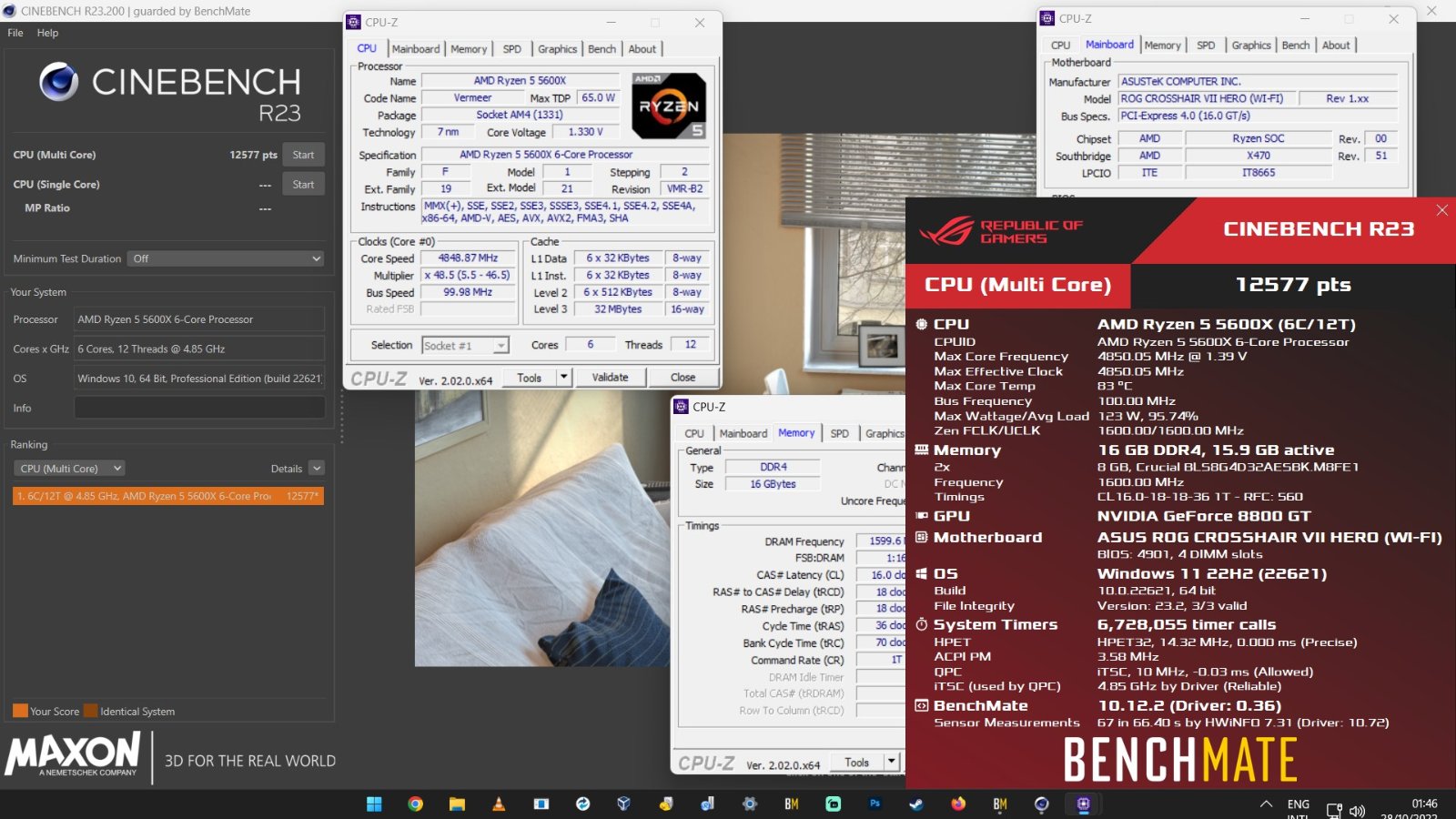Click the 'AMD Ryzen 5 5600X' Name field
1456x819 pixels.
pos(520,81)
